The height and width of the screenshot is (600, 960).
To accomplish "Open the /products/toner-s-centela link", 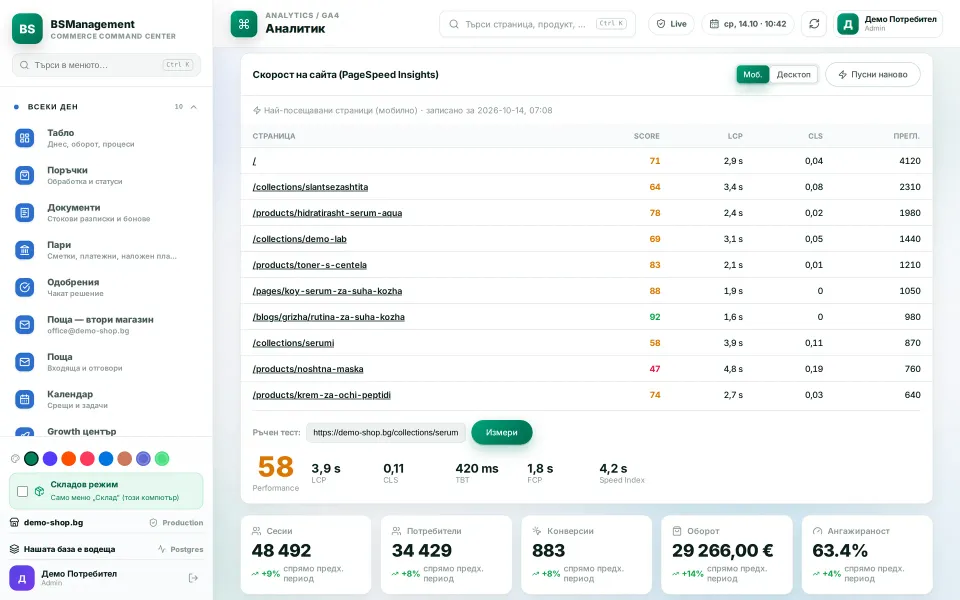I will [310, 265].
